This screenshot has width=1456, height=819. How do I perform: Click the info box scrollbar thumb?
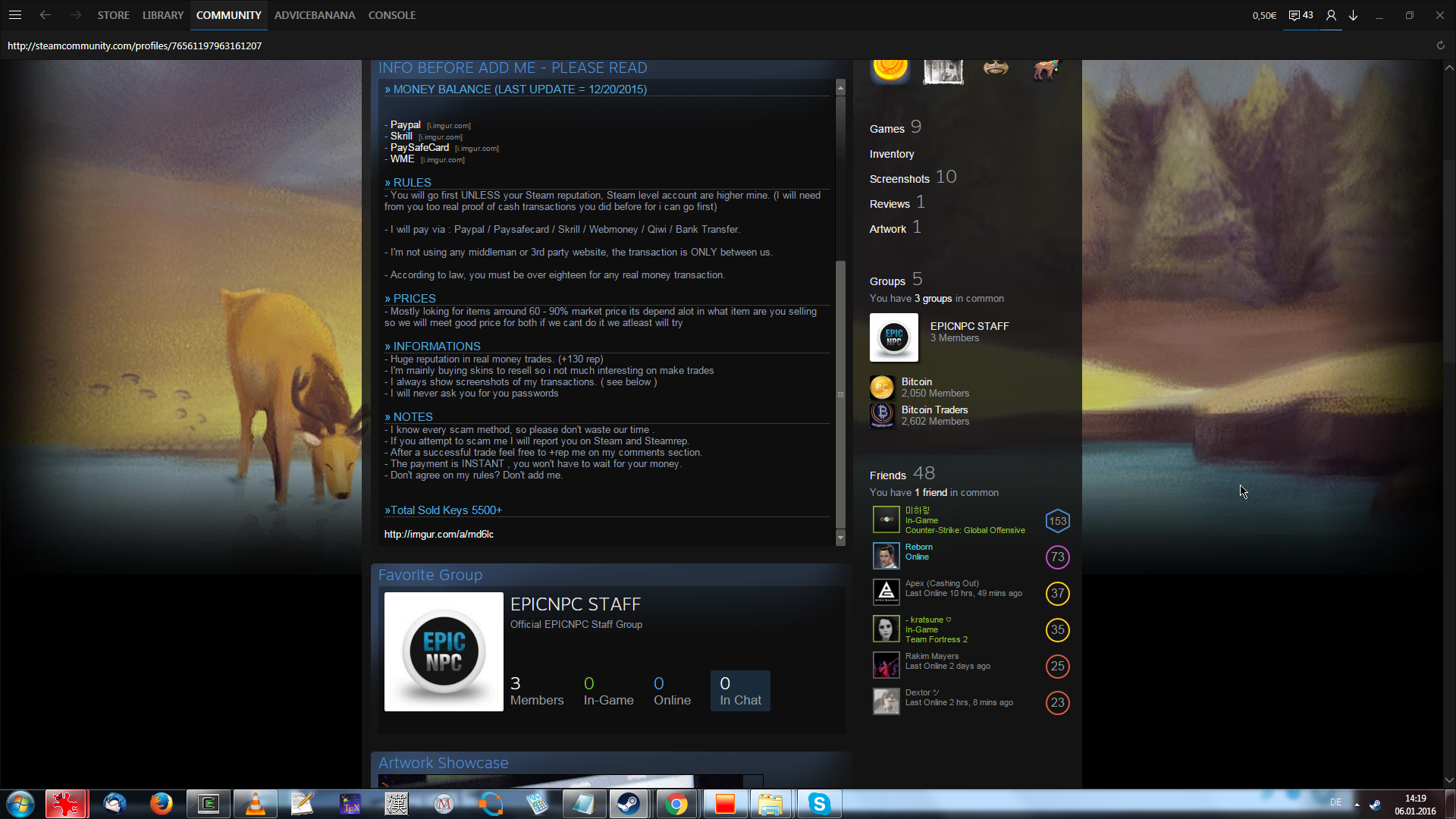tap(840, 394)
